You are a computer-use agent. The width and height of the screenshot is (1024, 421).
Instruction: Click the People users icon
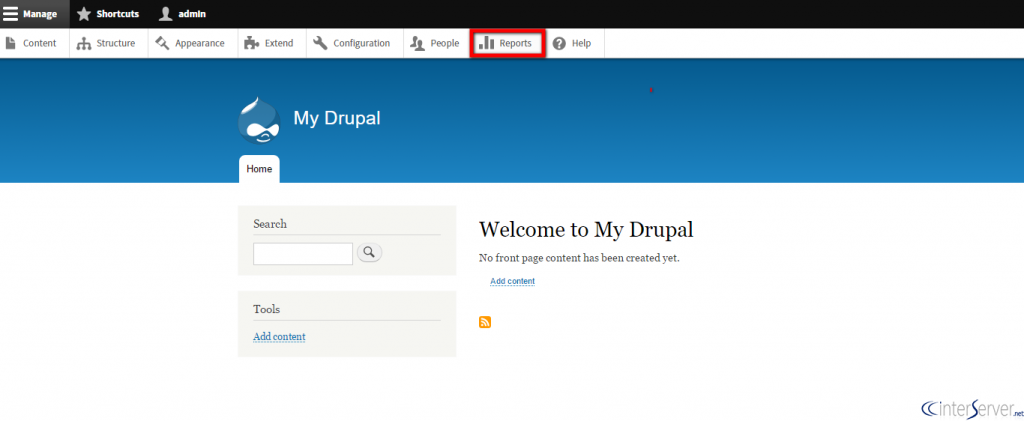pyautogui.click(x=417, y=43)
